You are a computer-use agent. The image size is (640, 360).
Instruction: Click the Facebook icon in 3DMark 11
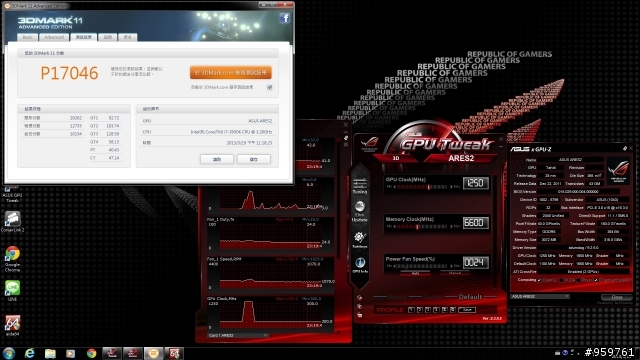coord(284,18)
